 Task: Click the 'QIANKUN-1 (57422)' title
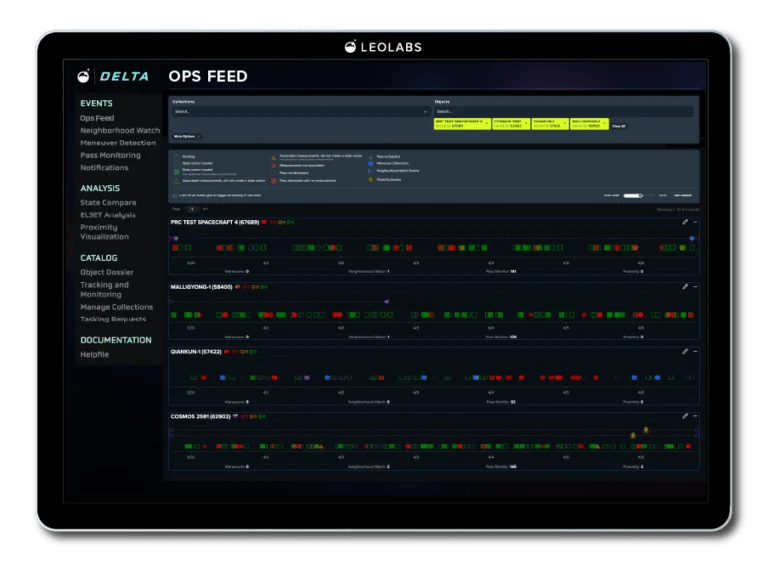click(196, 352)
